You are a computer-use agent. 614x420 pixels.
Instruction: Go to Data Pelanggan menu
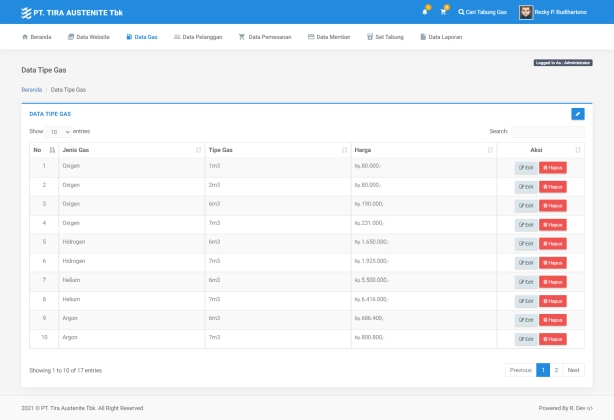point(200,36)
